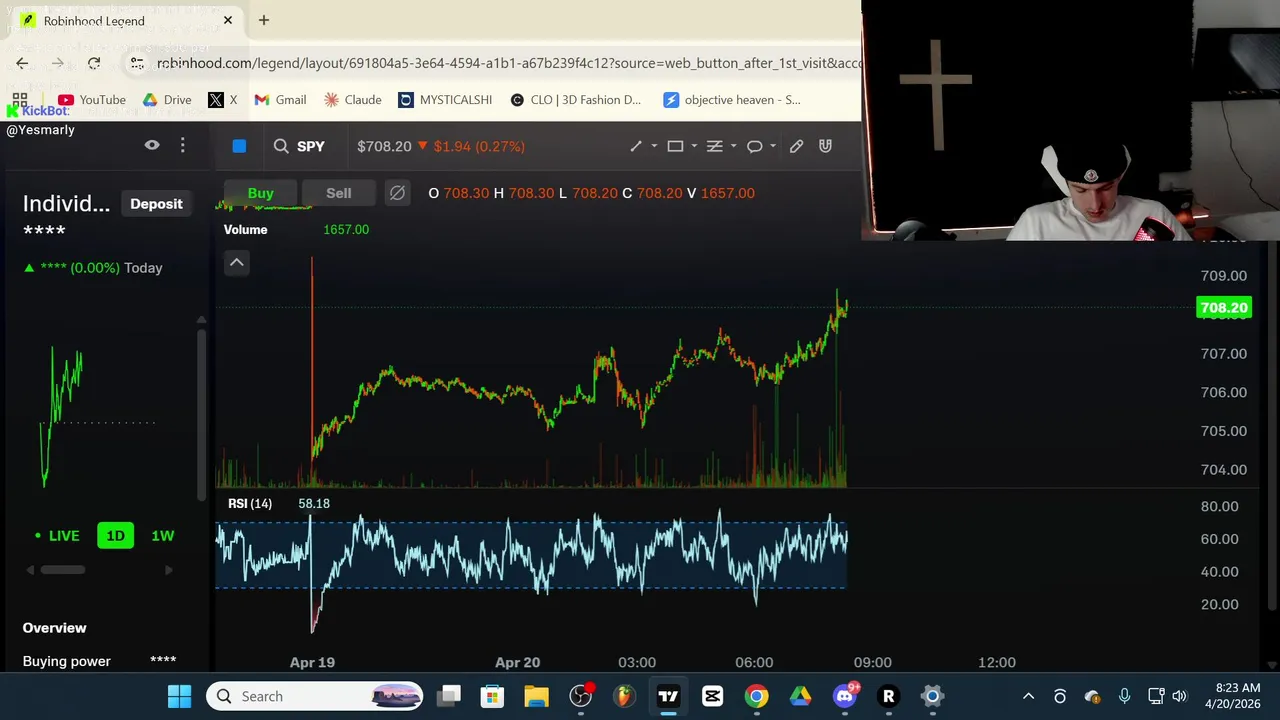Click the Buying power row
The image size is (1280, 720).
(x=100, y=661)
